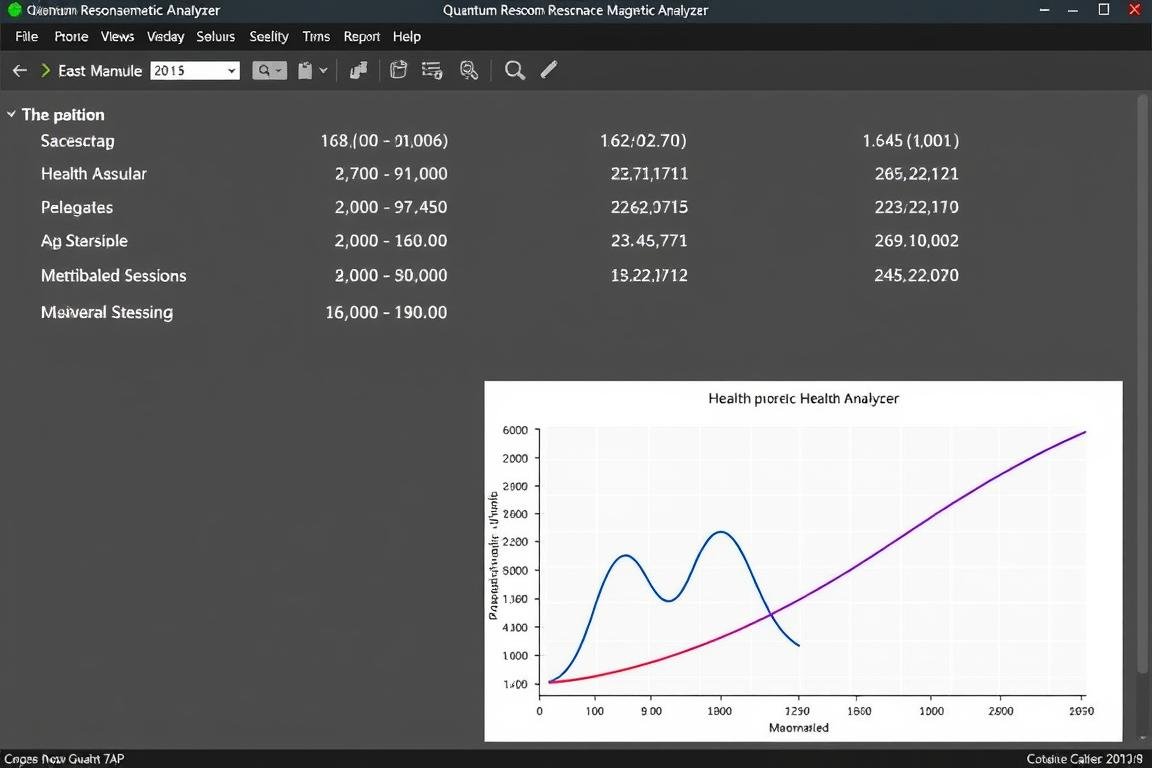The image size is (1152, 768).
Task: Open the list settings icon
Action: pyautogui.click(x=432, y=70)
